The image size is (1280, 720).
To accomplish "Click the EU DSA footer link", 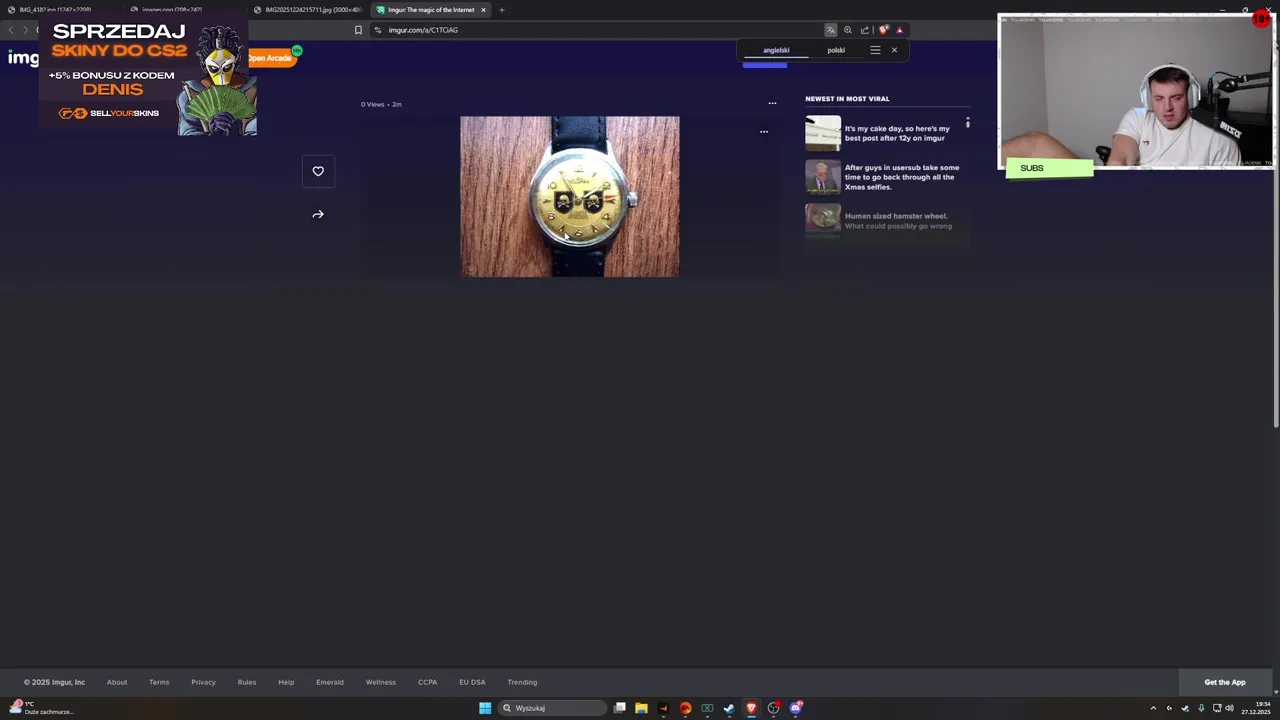I will (472, 682).
